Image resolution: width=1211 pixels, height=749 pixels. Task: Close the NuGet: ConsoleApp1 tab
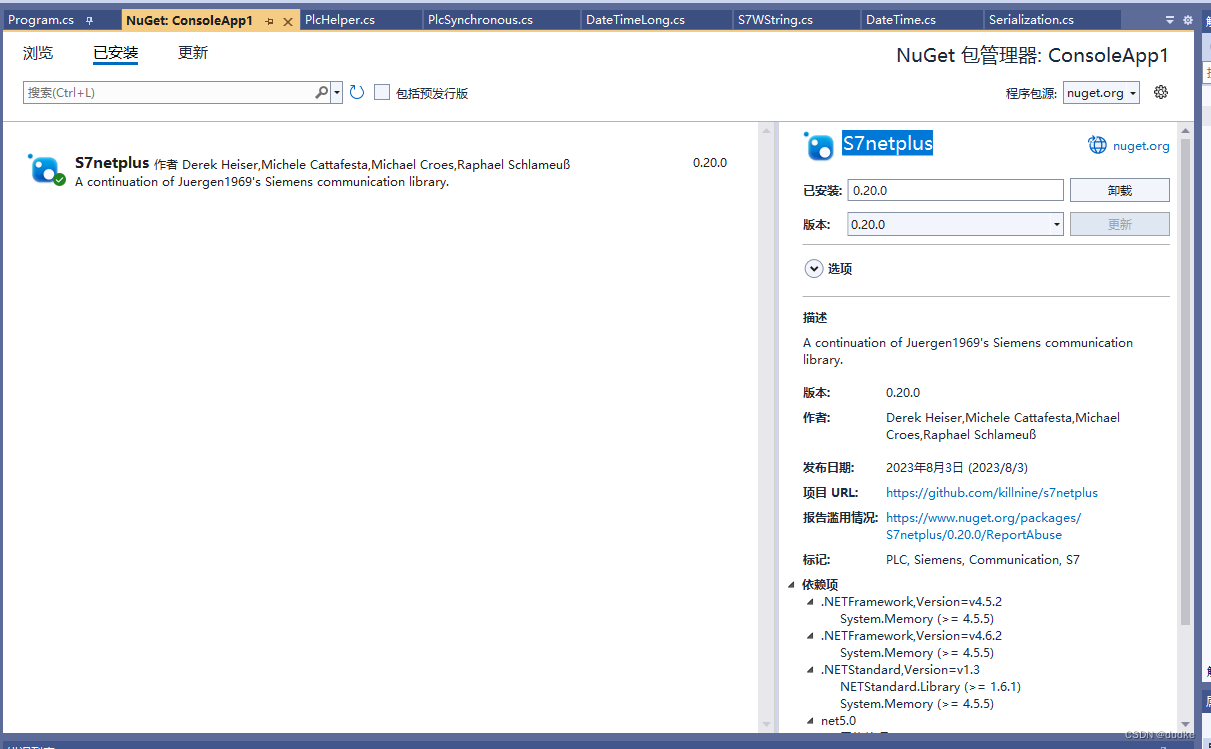[288, 21]
